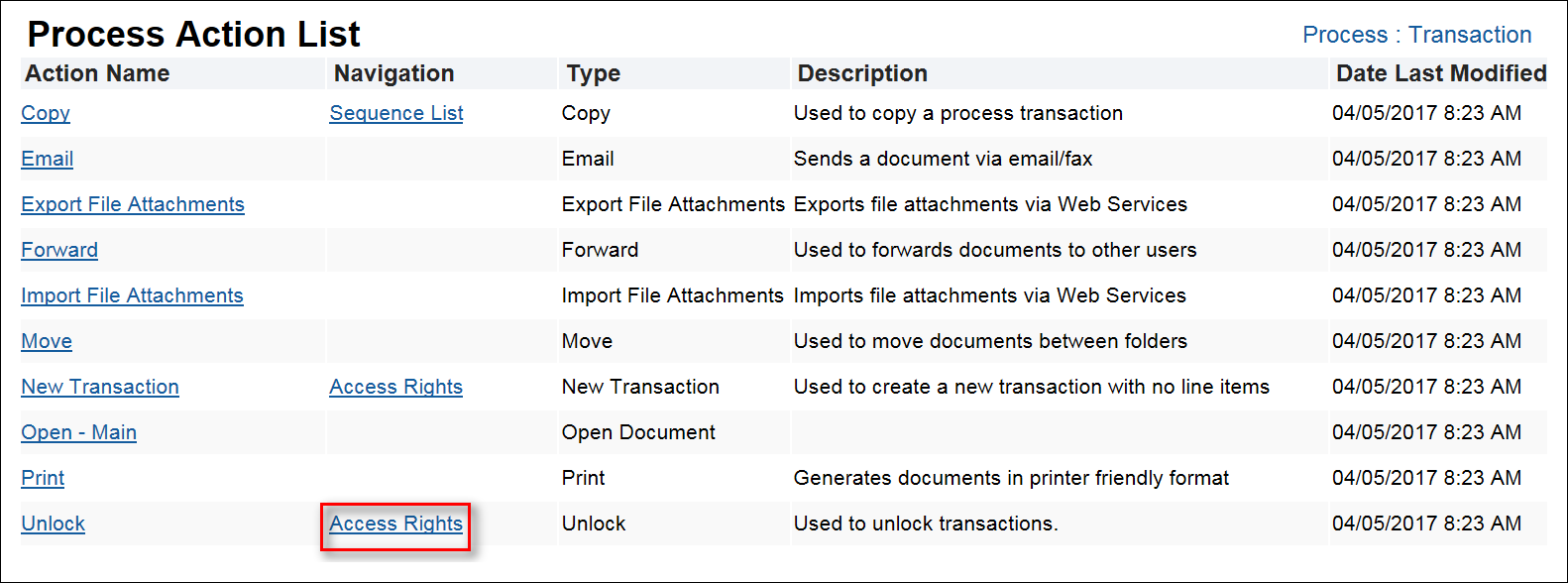Open the Export File Attachments action
This screenshot has width=1568, height=583.
tap(133, 204)
